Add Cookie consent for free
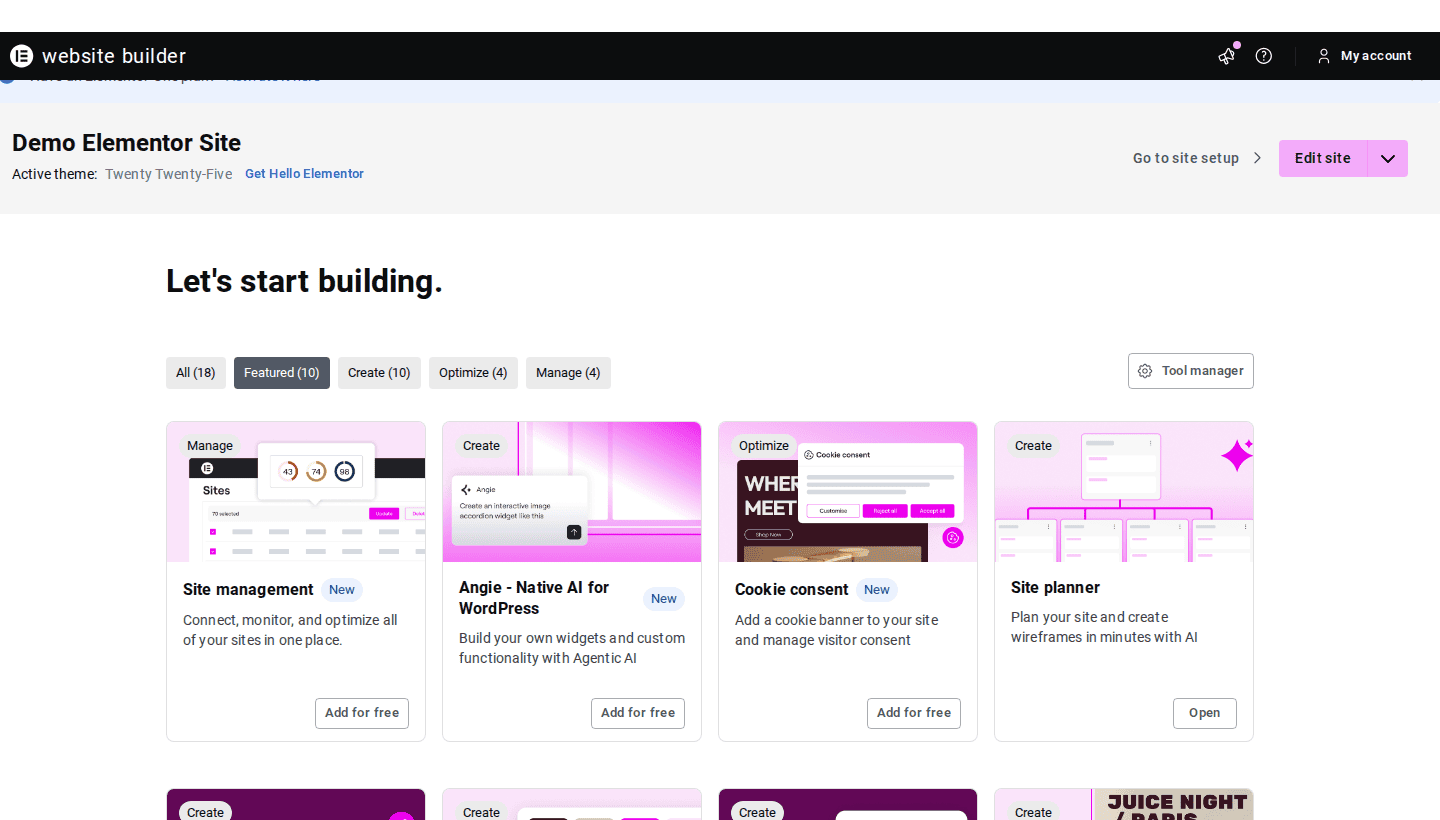 (x=914, y=713)
